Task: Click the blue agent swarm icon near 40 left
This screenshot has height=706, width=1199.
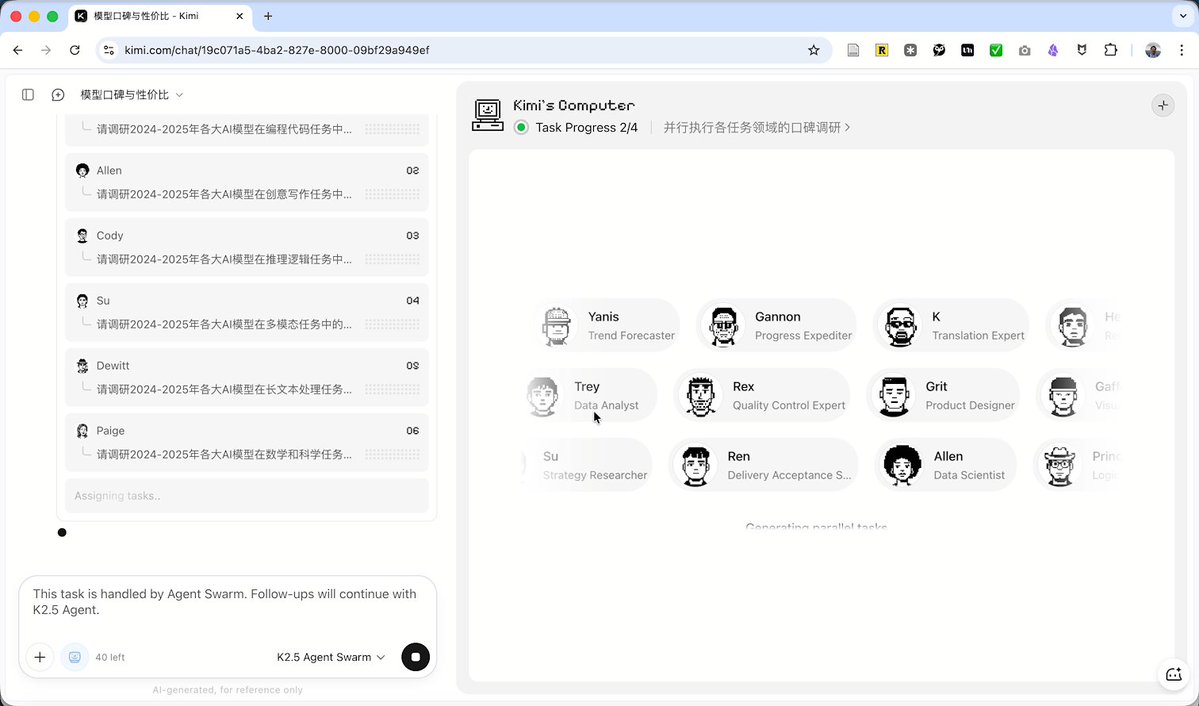Action: click(75, 657)
